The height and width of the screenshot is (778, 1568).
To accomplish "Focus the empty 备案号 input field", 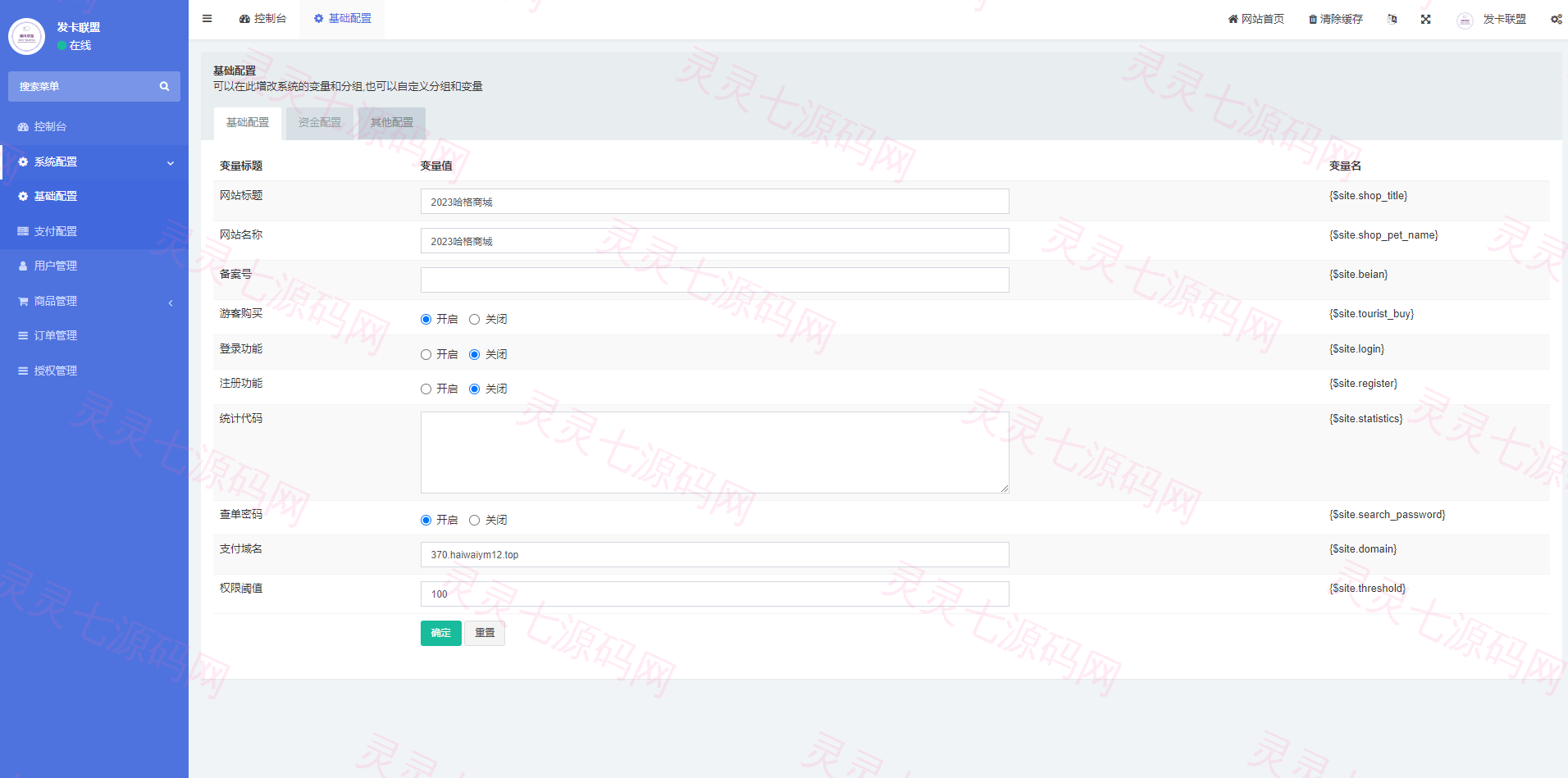I will pos(715,280).
